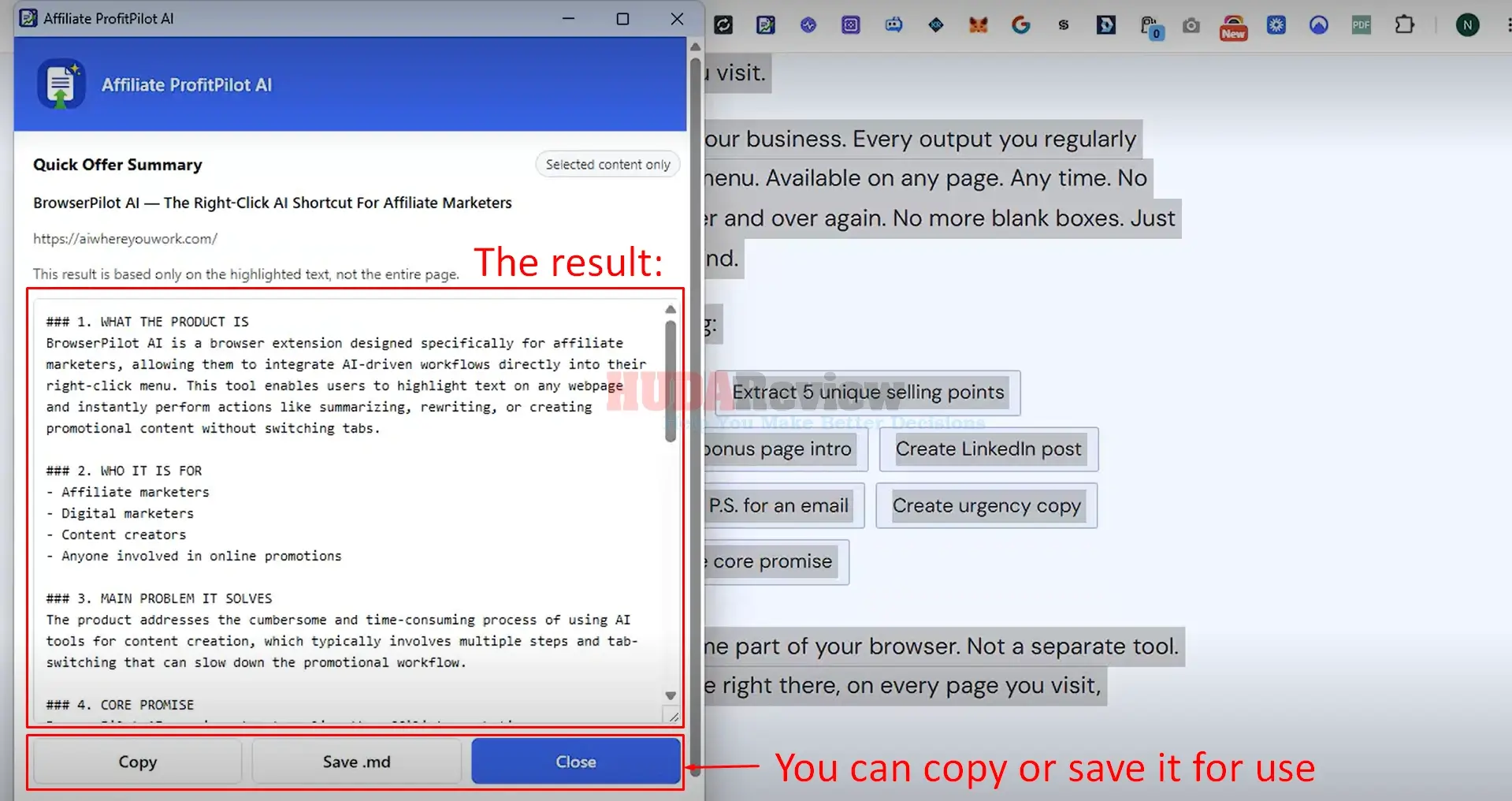This screenshot has height=801, width=1512.
Task: Open the browser Extensions puzzle-piece menu
Action: click(1404, 25)
